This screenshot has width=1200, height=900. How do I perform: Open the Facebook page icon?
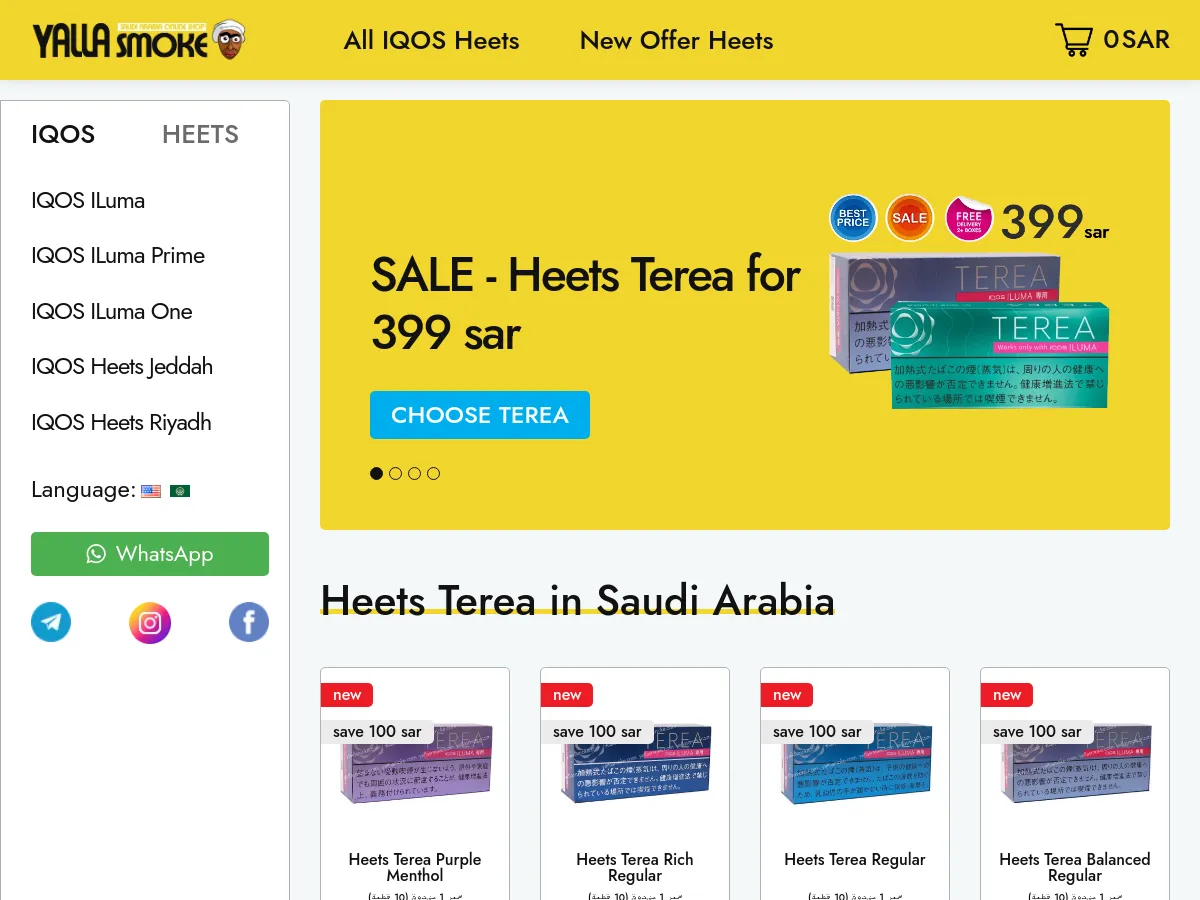pyautogui.click(x=249, y=622)
